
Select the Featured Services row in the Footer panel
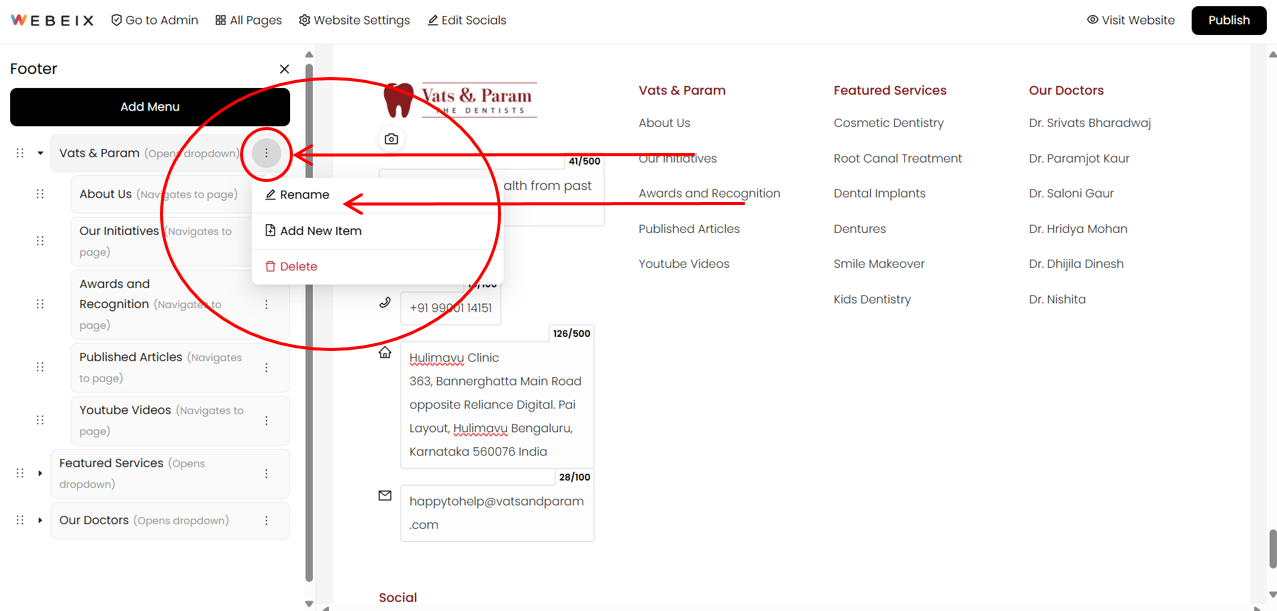(x=170, y=473)
